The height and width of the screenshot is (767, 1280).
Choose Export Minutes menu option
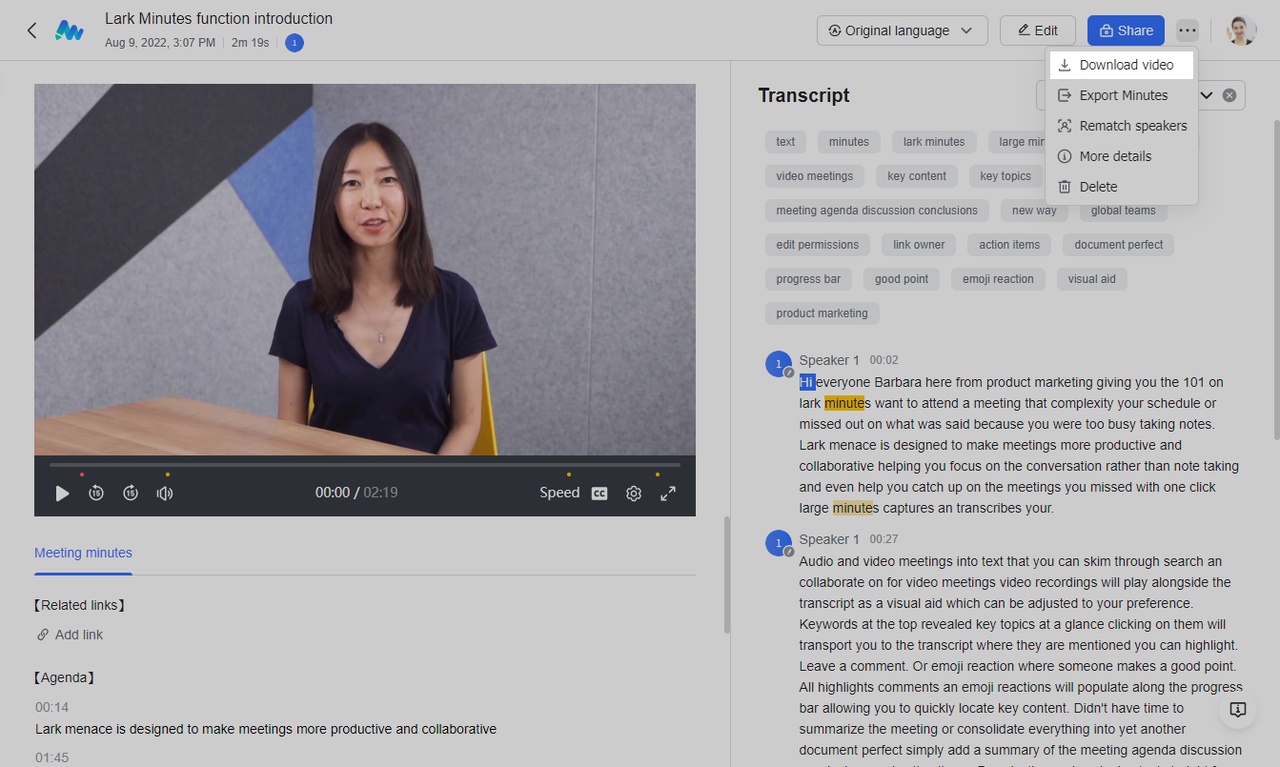[1122, 96]
